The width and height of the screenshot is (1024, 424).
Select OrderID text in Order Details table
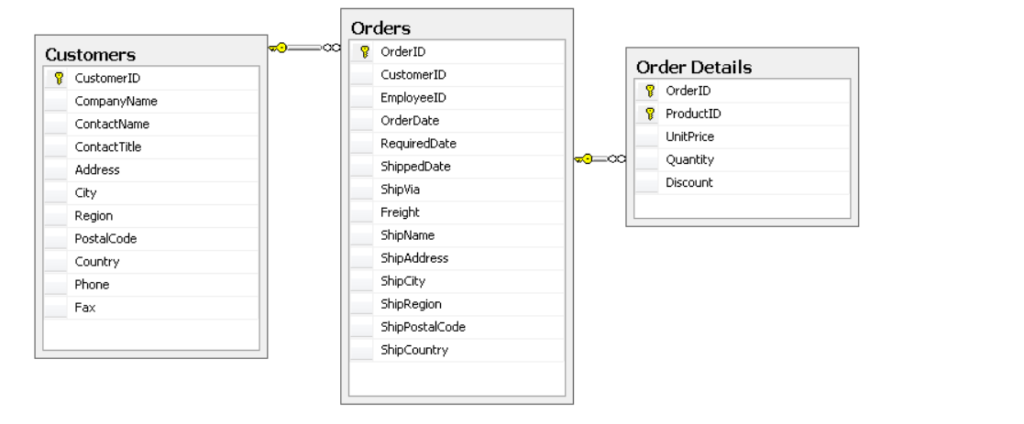pyautogui.click(x=688, y=91)
